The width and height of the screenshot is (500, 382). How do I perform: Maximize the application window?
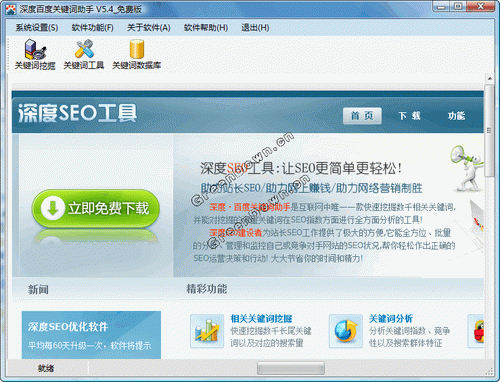tap(458, 6)
